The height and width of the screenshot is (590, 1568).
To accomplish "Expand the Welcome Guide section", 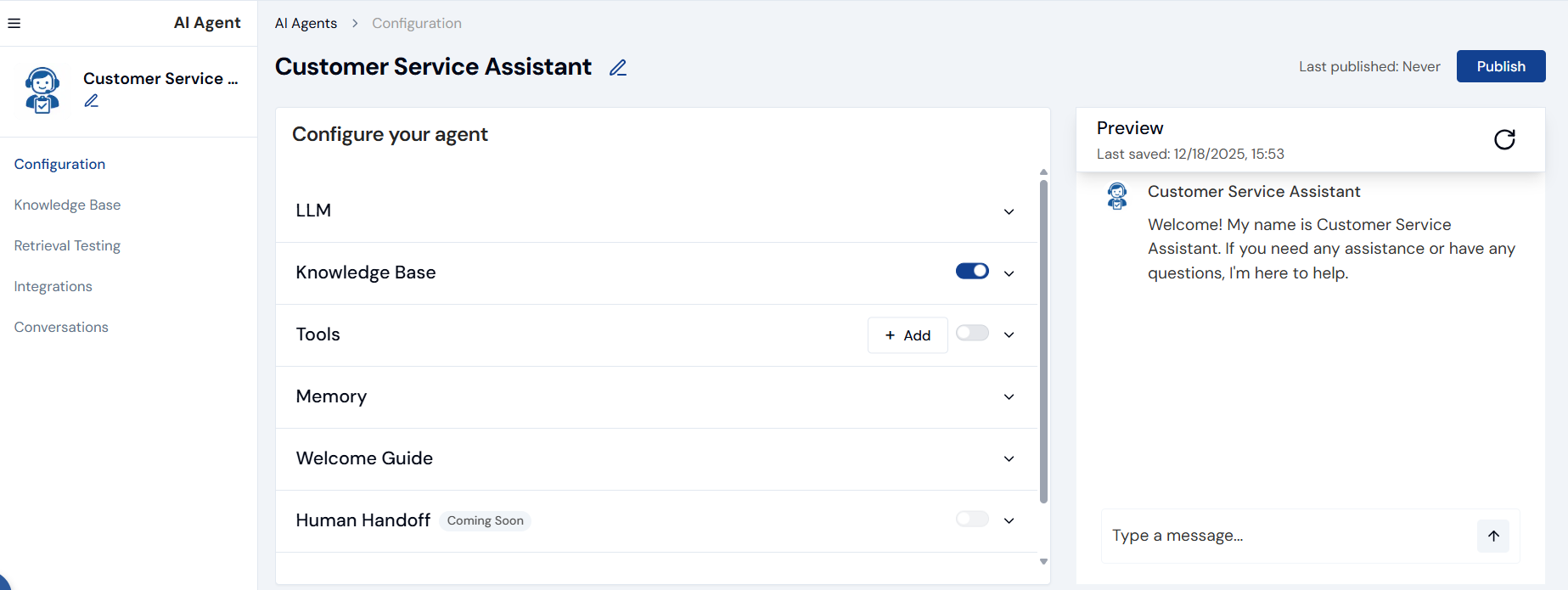I will point(1009,459).
